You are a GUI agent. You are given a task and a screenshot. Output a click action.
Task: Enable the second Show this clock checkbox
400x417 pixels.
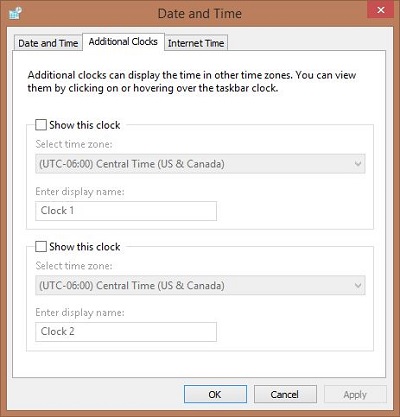pyautogui.click(x=41, y=247)
